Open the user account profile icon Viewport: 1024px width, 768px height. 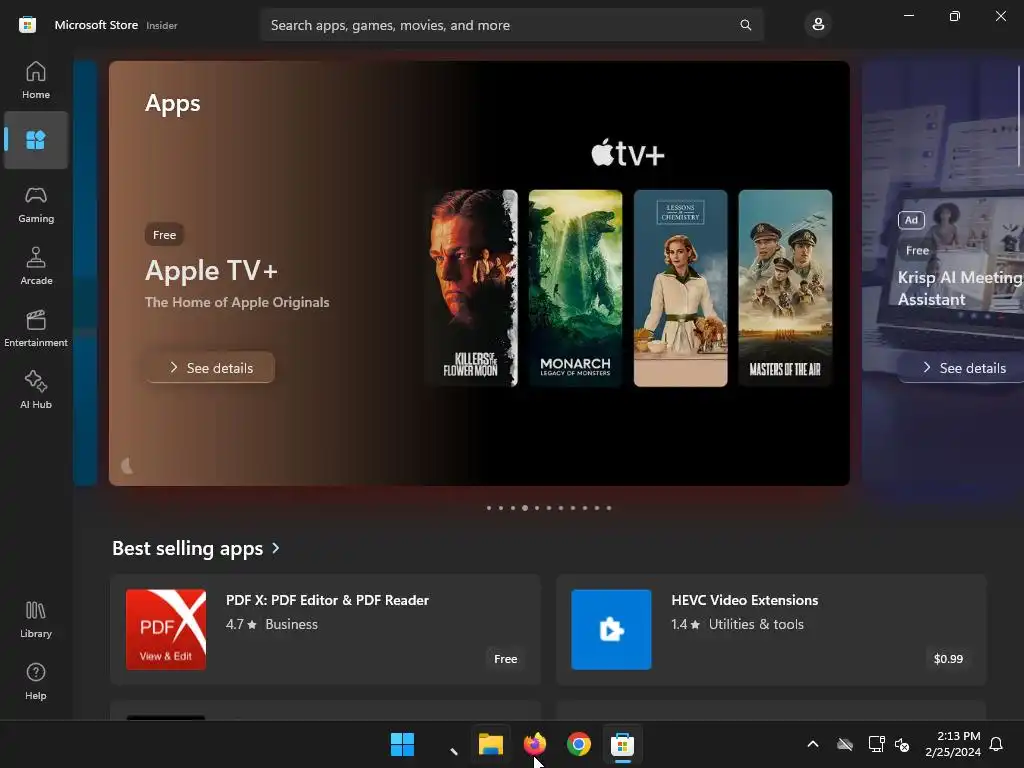tap(818, 25)
